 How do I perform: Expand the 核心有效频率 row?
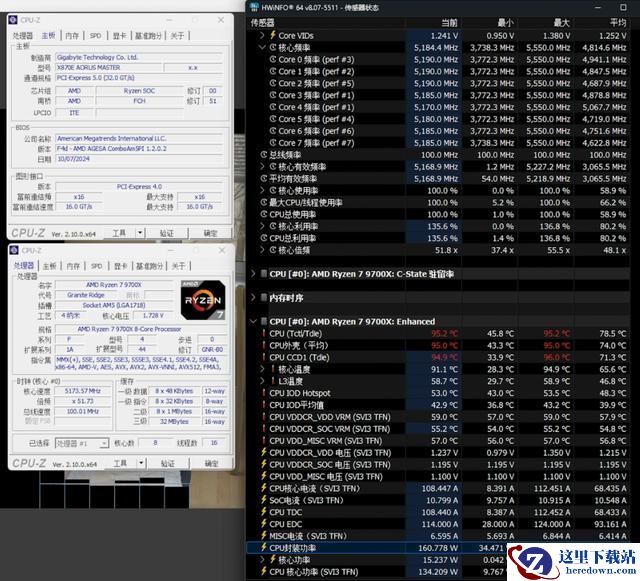click(x=262, y=167)
